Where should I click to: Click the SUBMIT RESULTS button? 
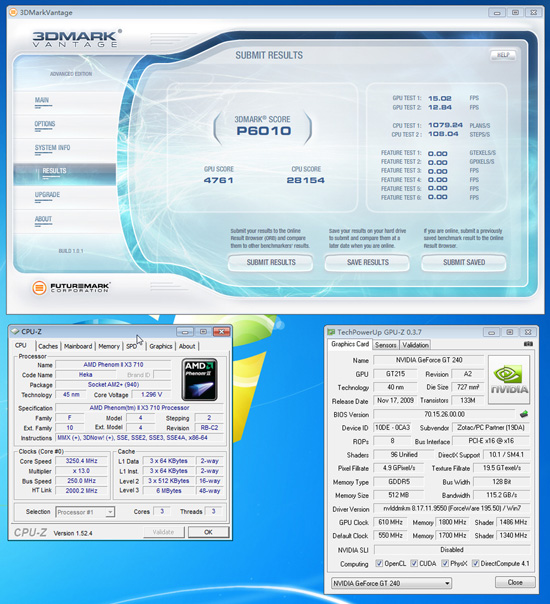pos(271,263)
